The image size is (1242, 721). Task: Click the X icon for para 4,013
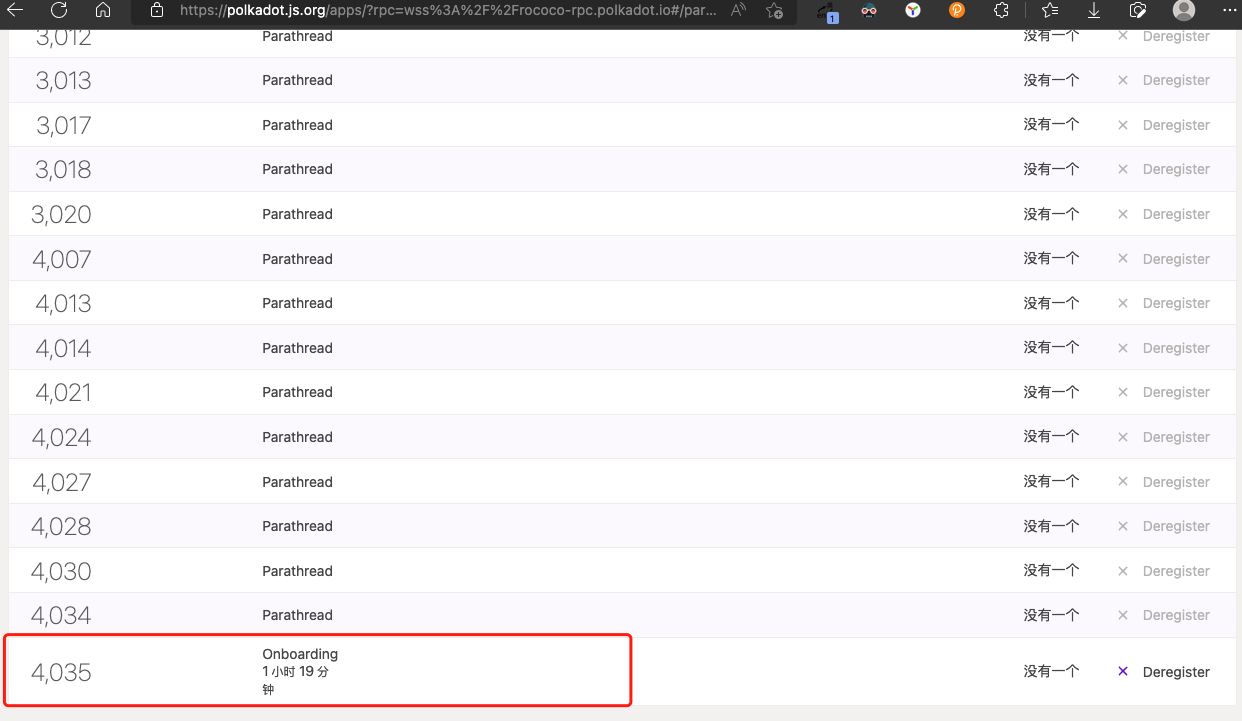click(1123, 303)
